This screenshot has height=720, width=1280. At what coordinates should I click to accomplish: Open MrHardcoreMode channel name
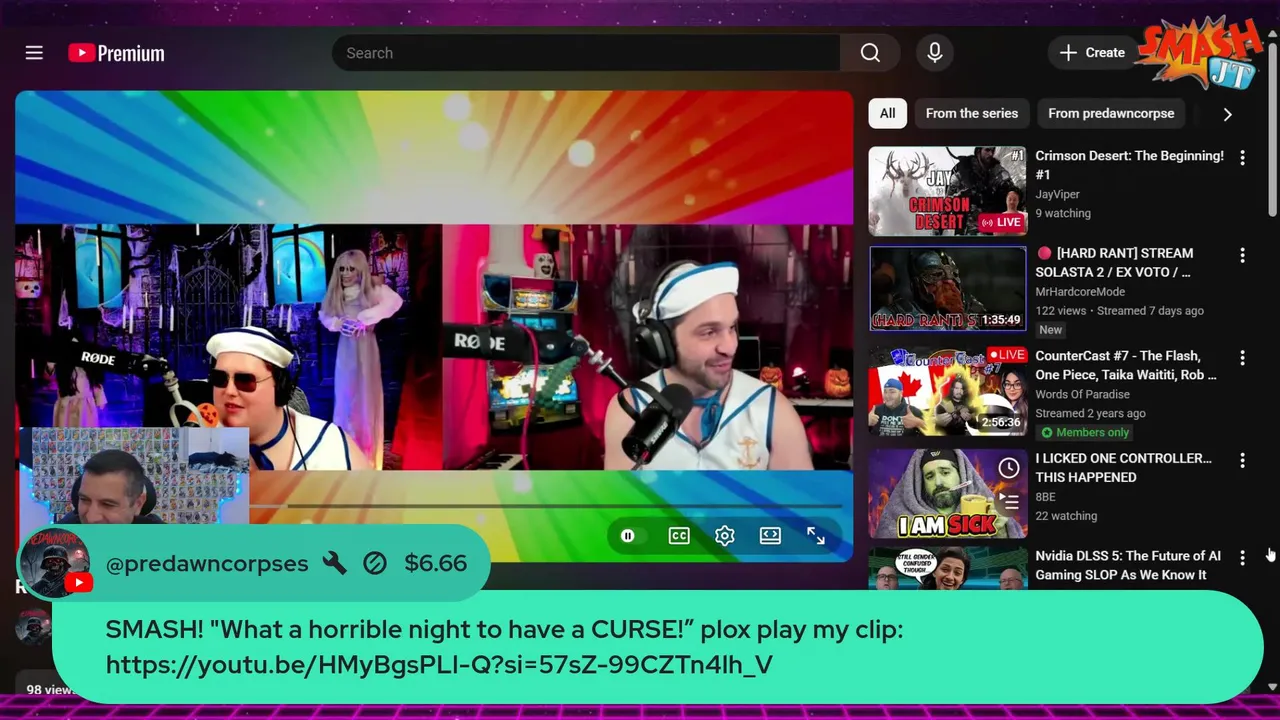[1080, 292]
